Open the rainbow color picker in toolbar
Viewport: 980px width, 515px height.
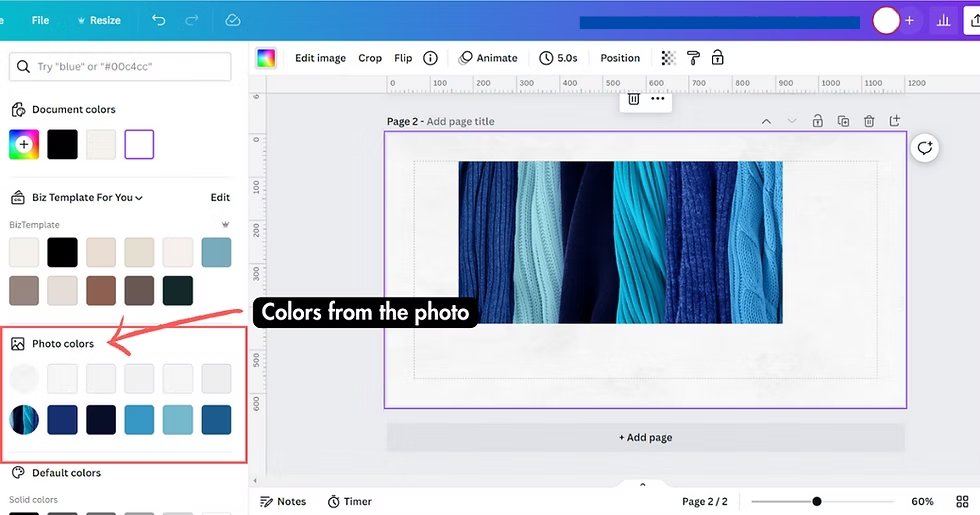click(266, 58)
